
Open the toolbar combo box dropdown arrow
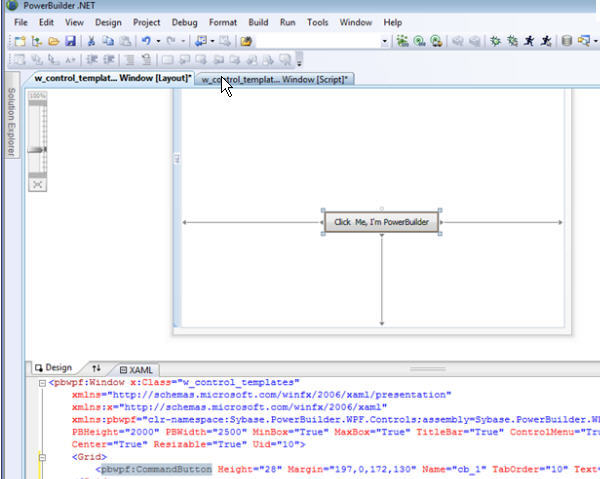pos(385,41)
